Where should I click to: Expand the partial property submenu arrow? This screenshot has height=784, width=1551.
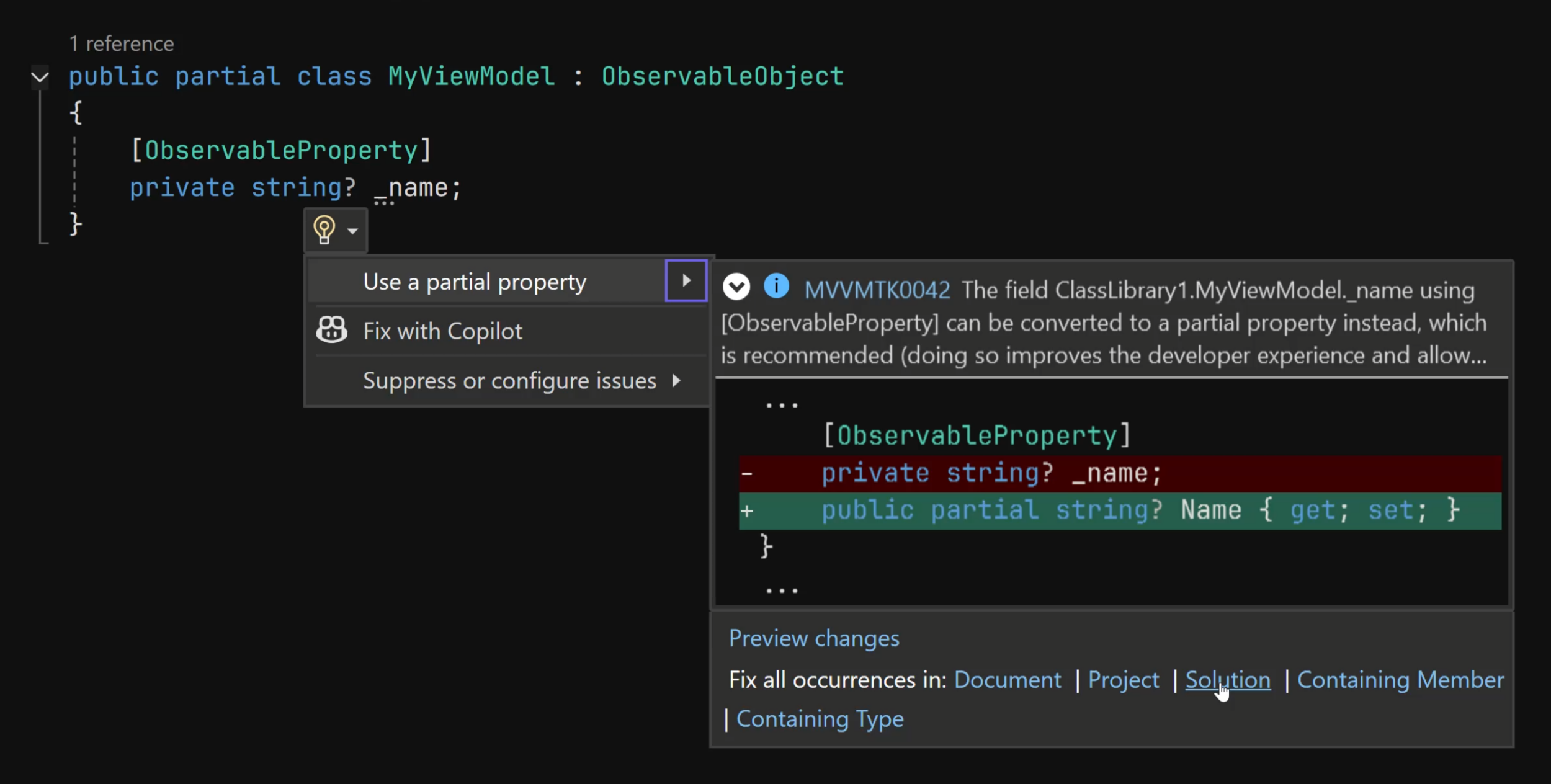686,281
